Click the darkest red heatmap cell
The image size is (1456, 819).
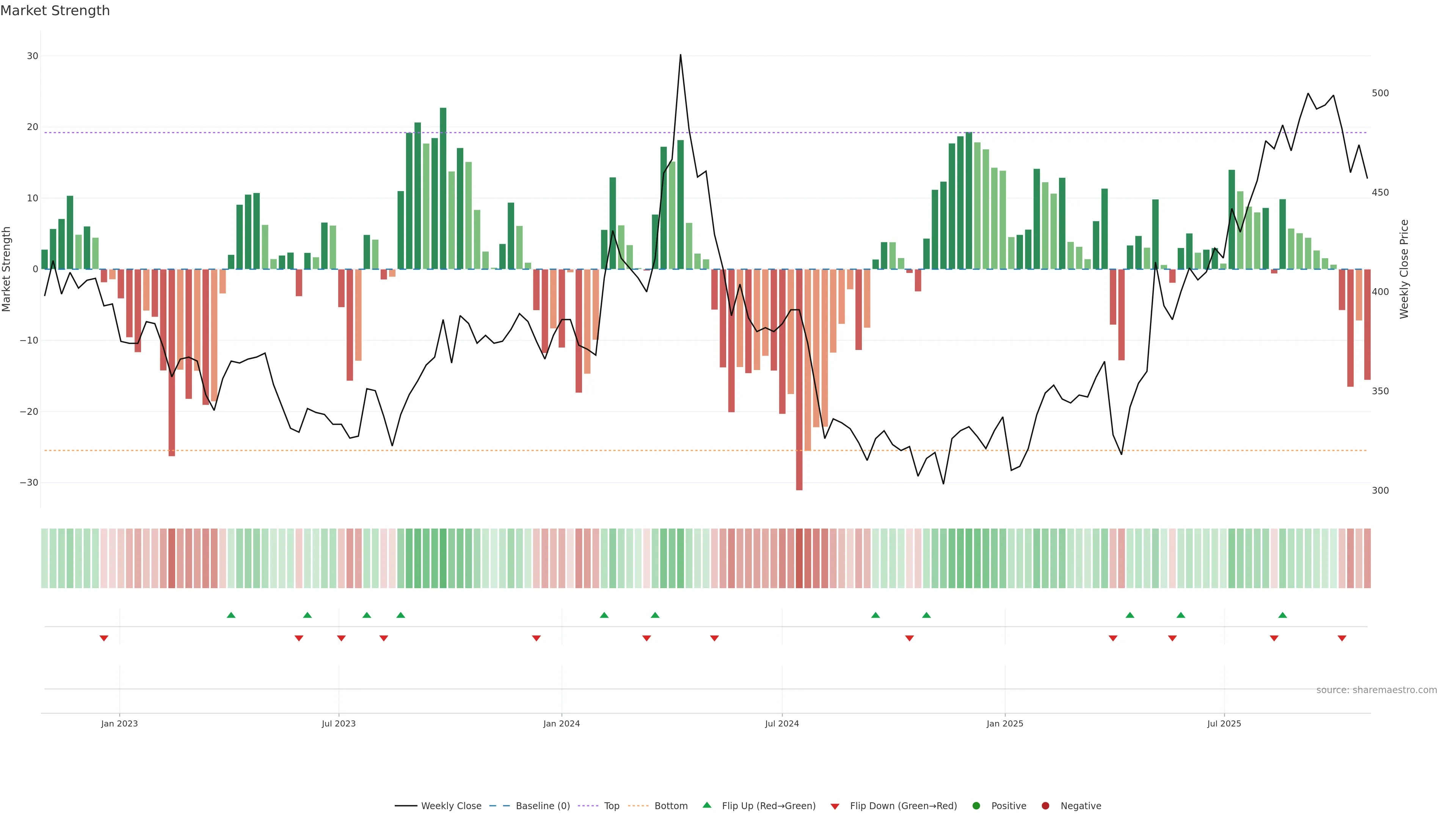(799, 558)
